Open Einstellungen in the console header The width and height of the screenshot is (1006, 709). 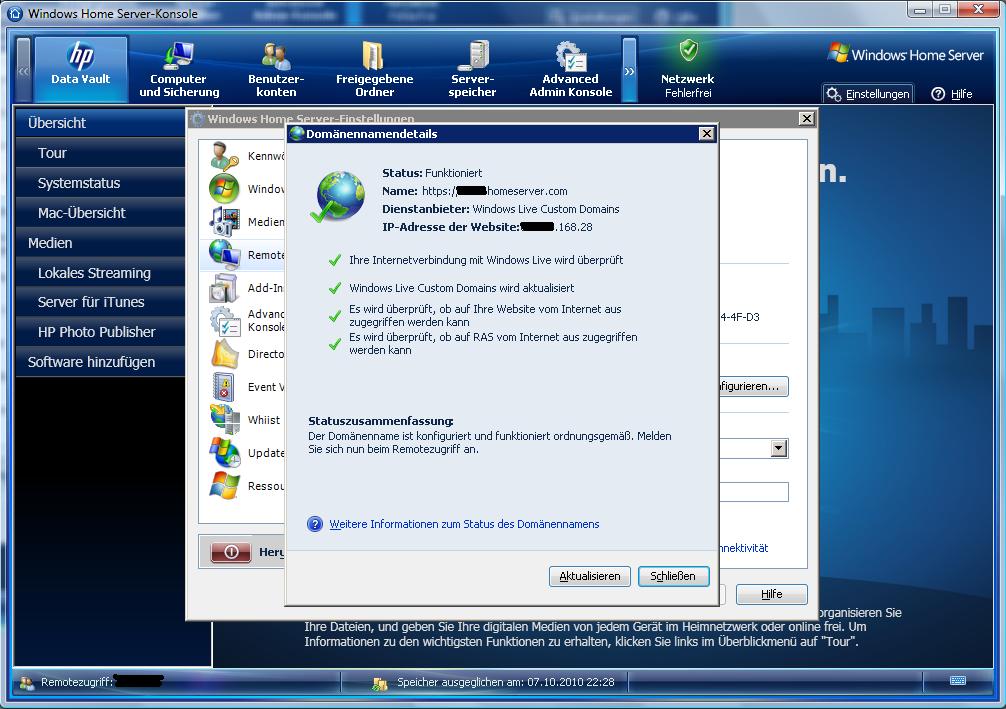(869, 94)
